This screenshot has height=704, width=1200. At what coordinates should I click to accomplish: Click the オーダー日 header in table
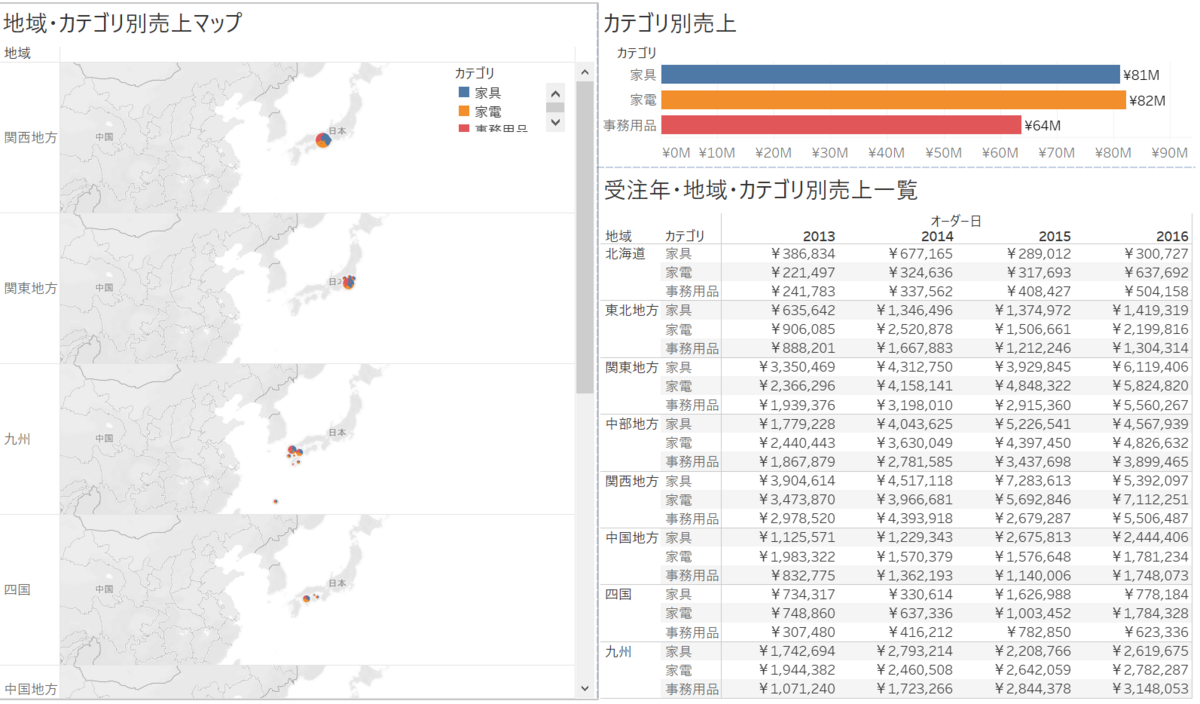955,219
